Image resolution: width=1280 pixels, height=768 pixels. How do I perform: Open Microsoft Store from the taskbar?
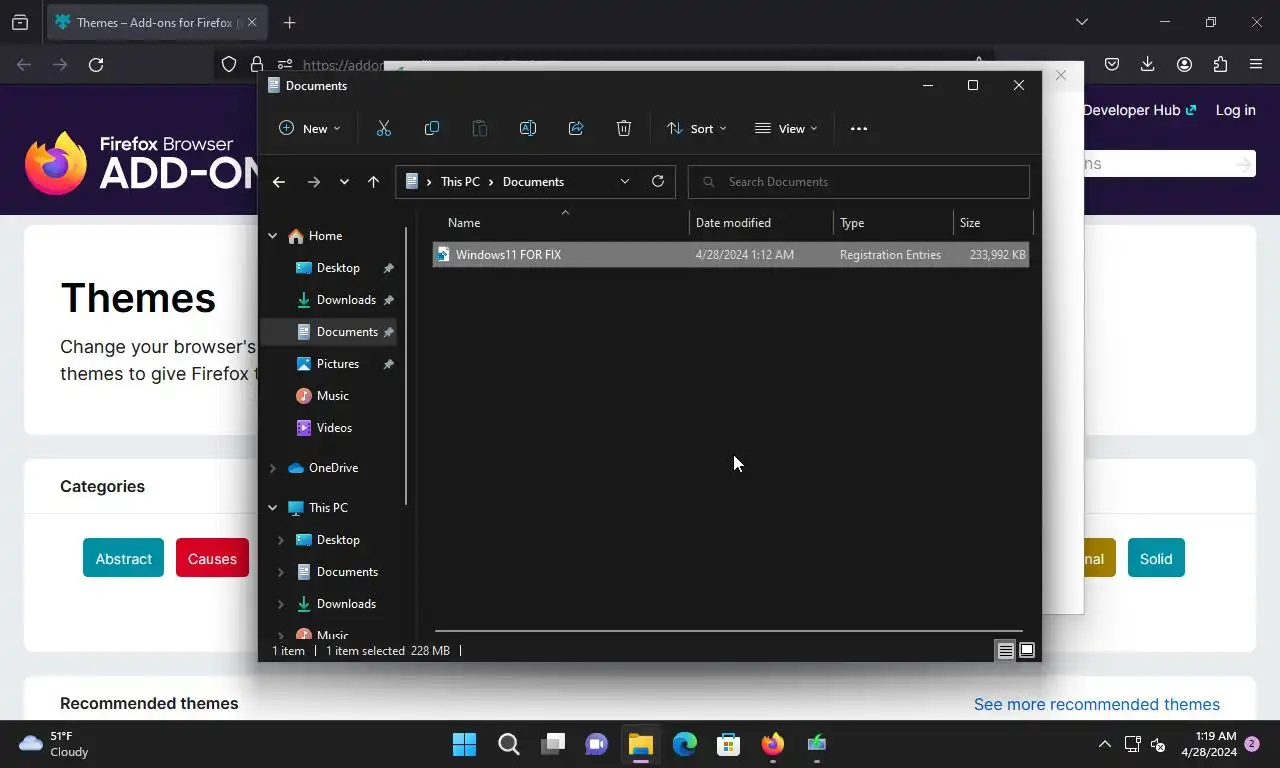[728, 744]
